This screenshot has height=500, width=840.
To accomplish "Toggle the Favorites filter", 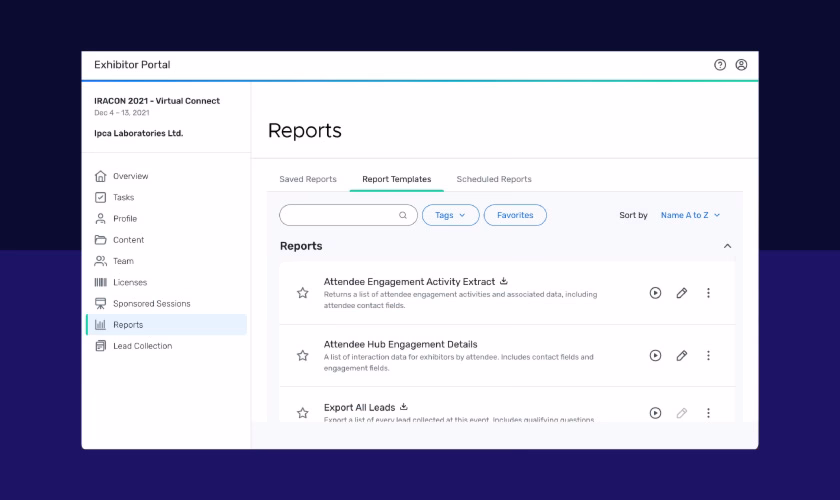I will 515,215.
